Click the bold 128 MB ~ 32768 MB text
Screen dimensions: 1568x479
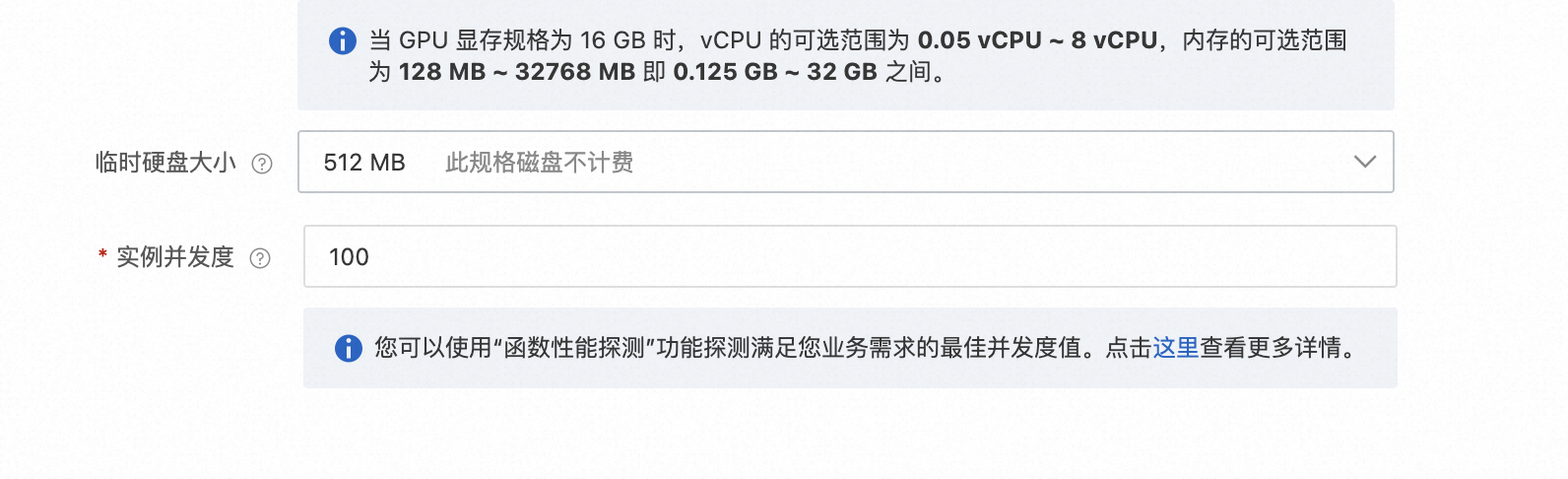(516, 72)
